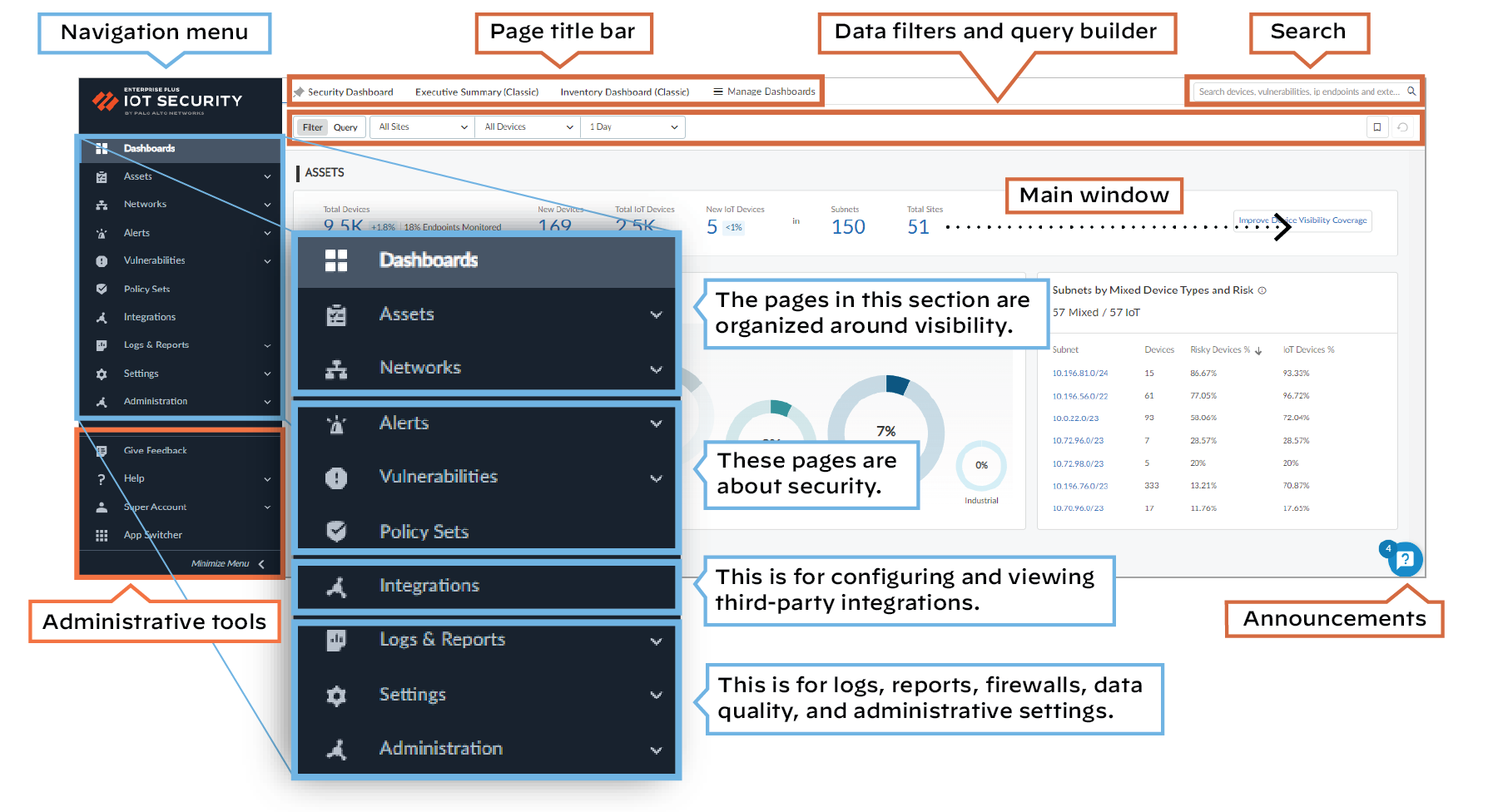
Task: Click info icon beside Subnets by Mixed Device Types
Action: (1262, 290)
